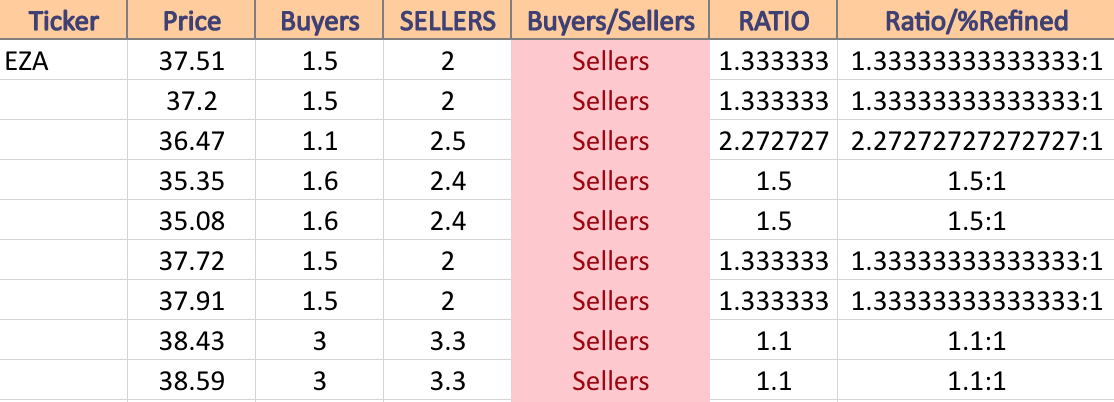Click the Ratio/%Refined header cell
The width and height of the screenshot is (1114, 402).
pyautogui.click(x=976, y=20)
